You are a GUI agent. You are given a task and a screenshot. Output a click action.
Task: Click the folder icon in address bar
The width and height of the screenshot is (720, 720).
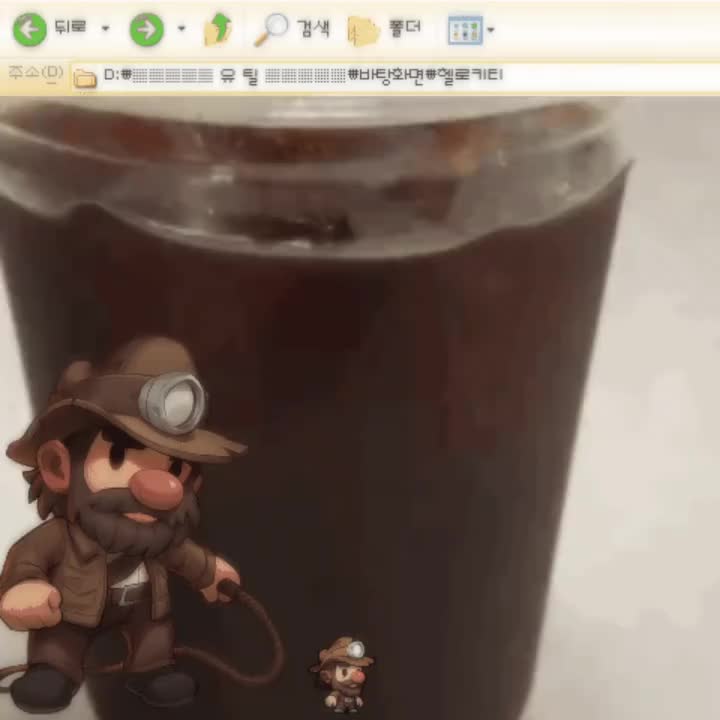tap(85, 78)
